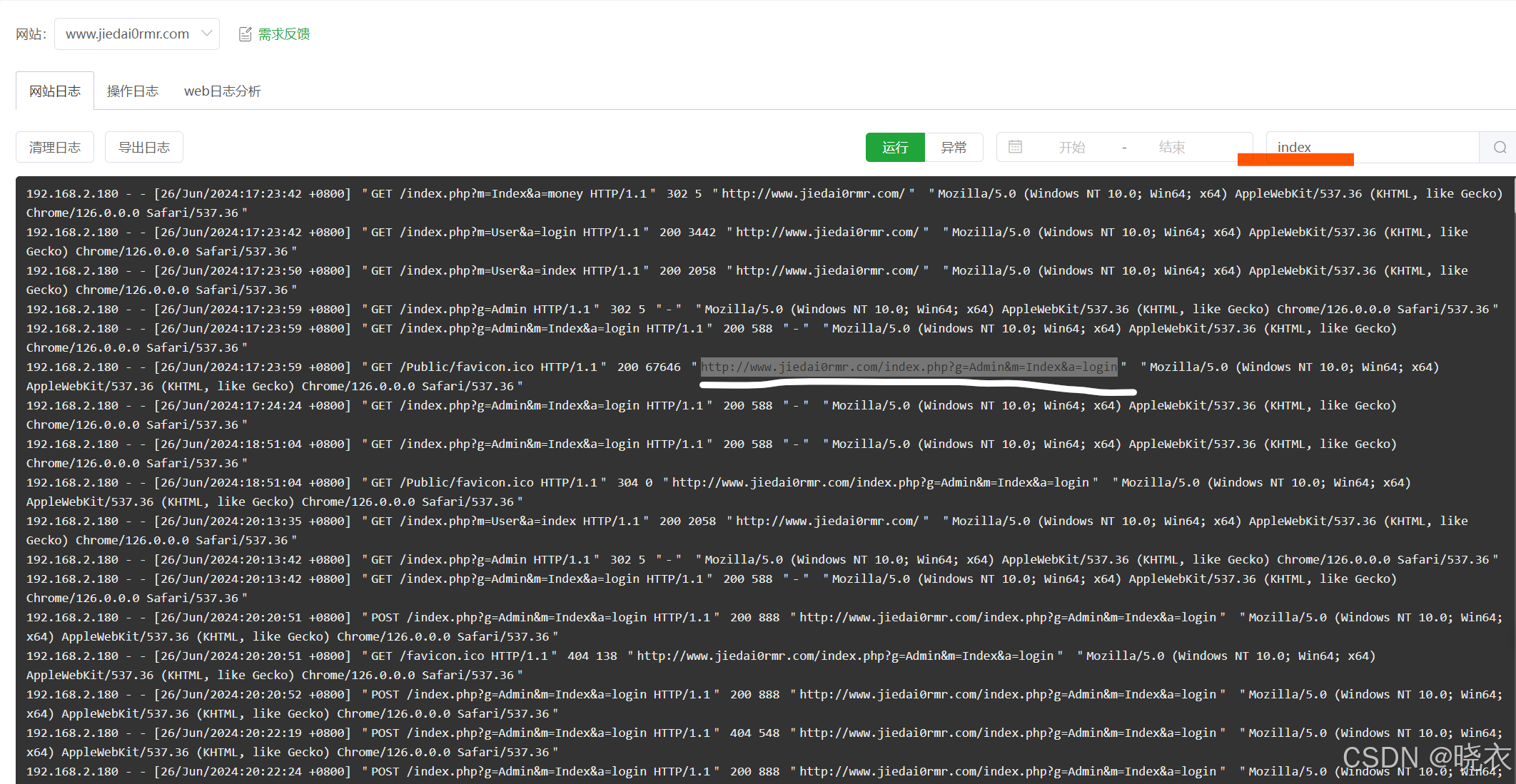Viewport: 1516px width, 784px height.
Task: Open the web日志分析 tab
Action: pos(222,91)
